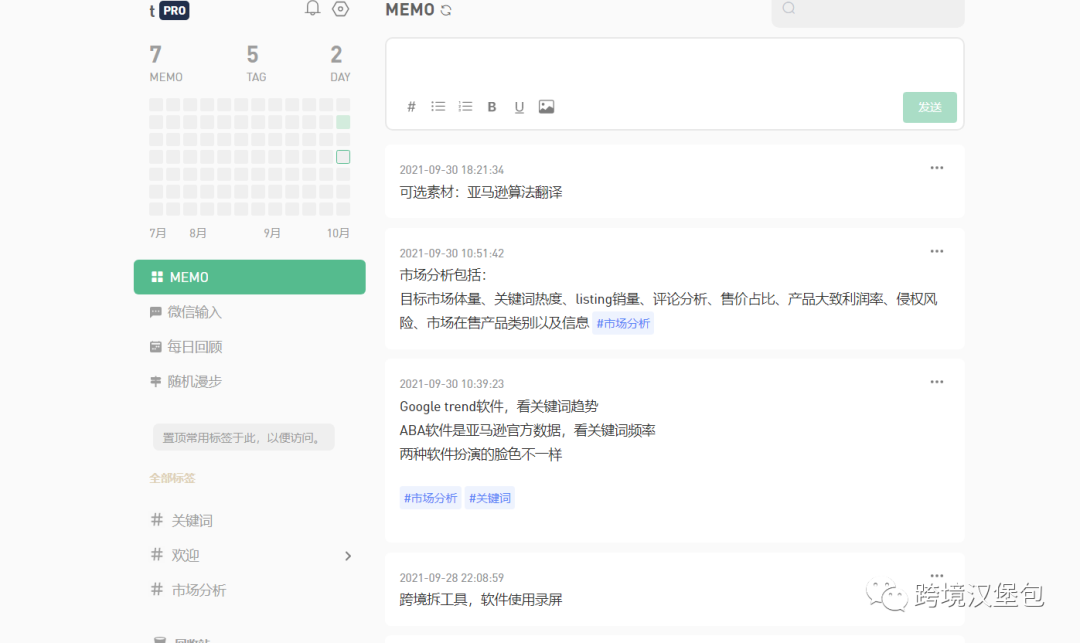Click the 微信输入 chat bubble icon
The height and width of the screenshot is (643, 1080).
[154, 311]
